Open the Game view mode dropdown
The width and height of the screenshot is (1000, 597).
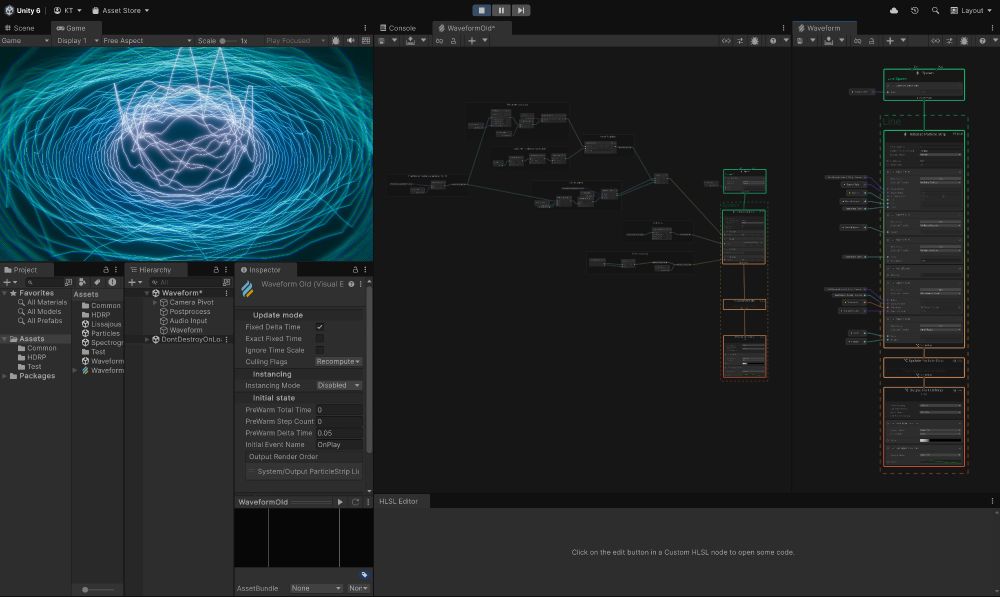[25, 40]
